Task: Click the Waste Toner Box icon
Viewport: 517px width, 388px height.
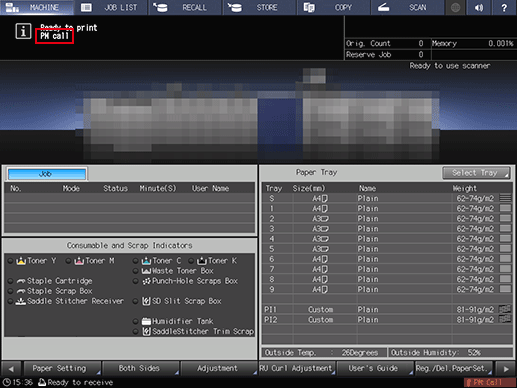Action: click(x=146, y=271)
